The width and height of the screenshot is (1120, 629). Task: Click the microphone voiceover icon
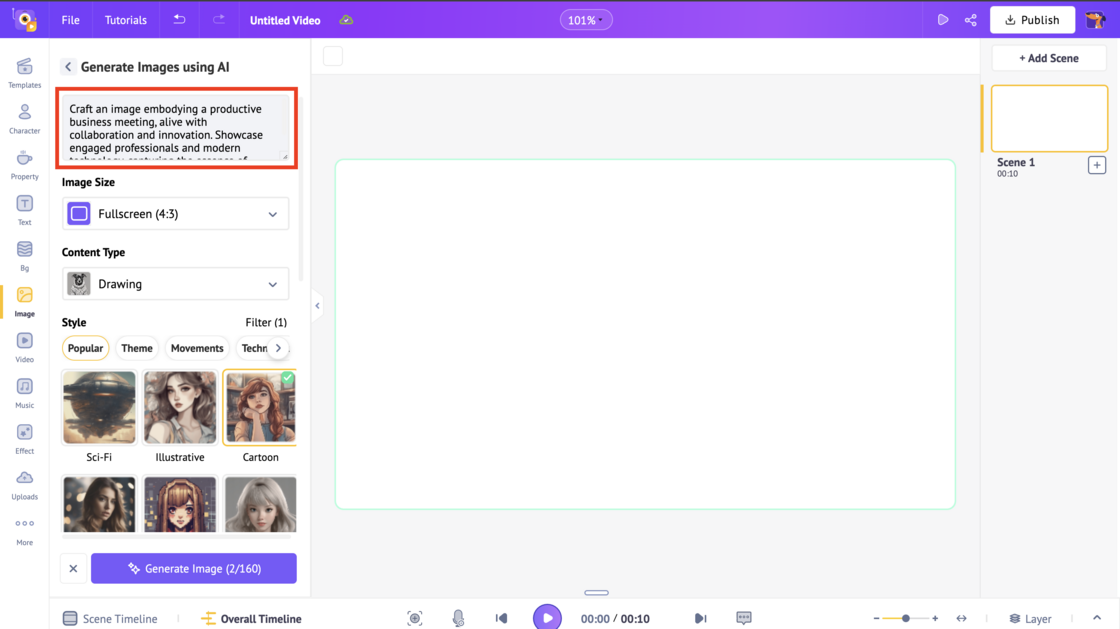pos(458,617)
